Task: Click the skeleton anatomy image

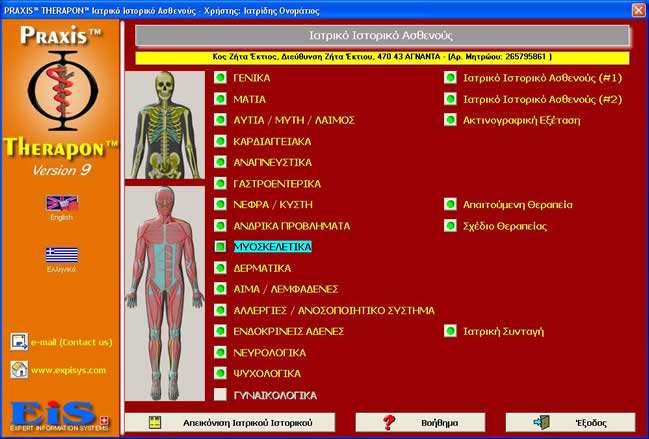Action: tap(163, 125)
